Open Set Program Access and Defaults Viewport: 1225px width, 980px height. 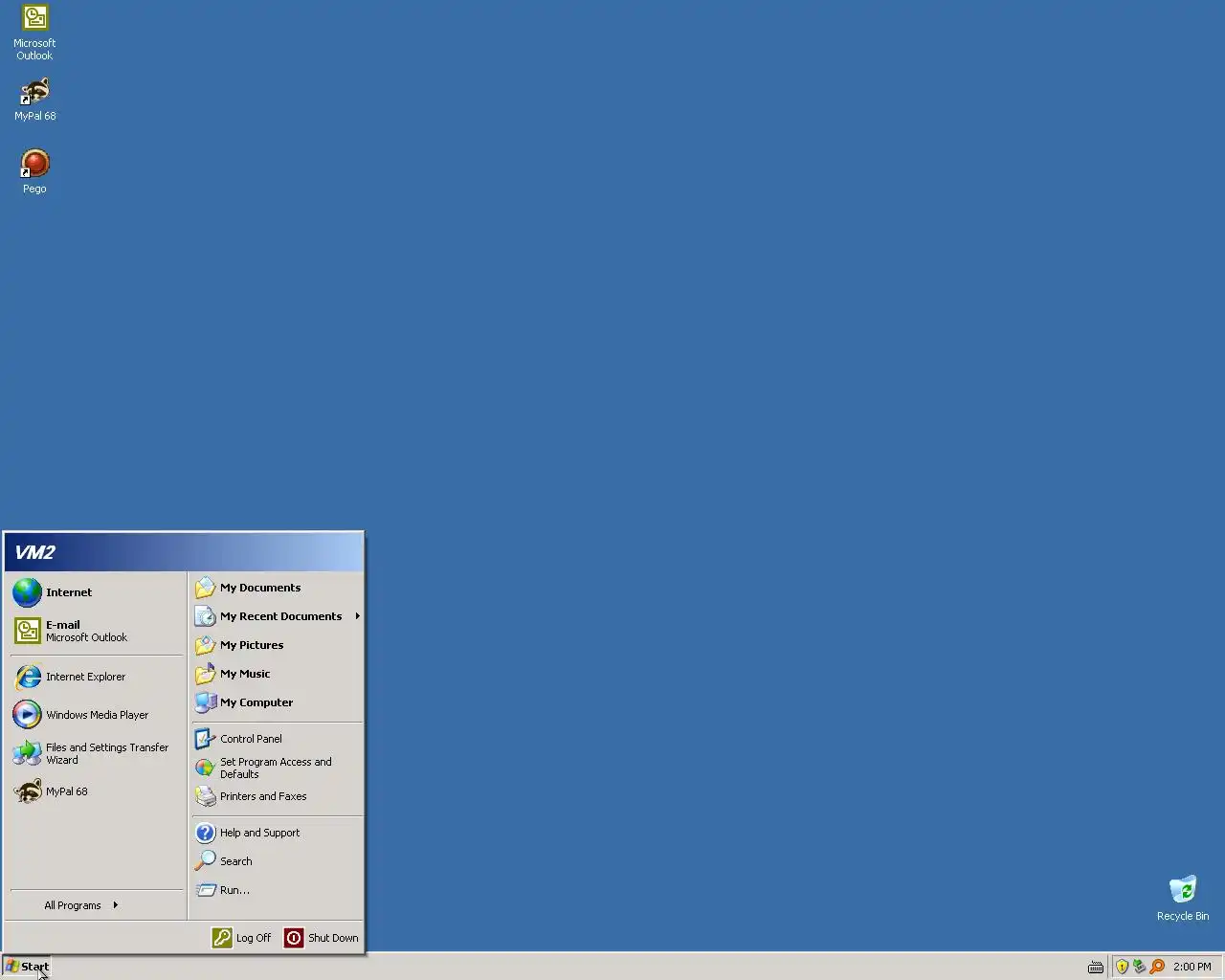click(277, 768)
